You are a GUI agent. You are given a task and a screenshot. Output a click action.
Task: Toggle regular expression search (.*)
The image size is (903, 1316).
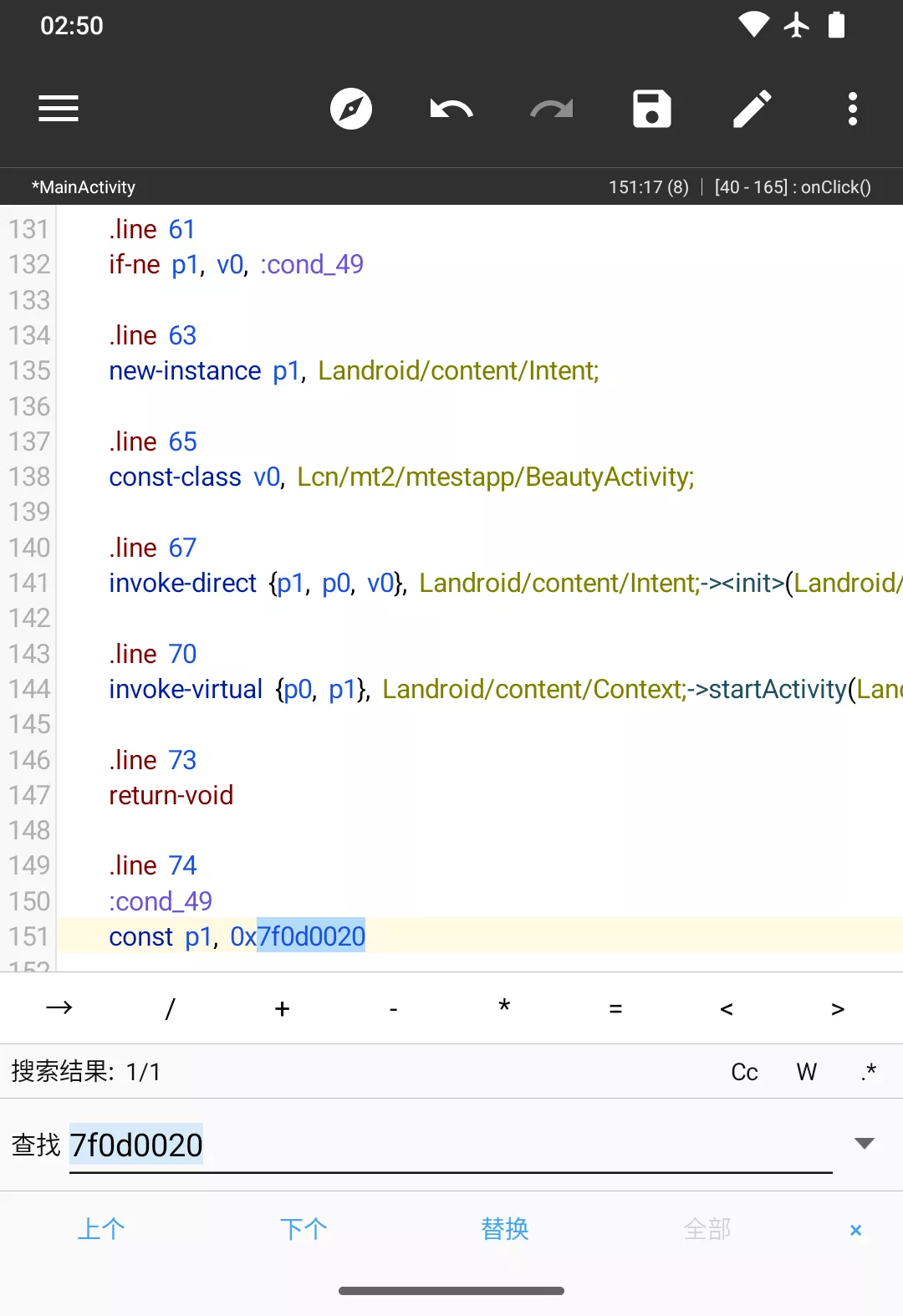pos(869,1072)
